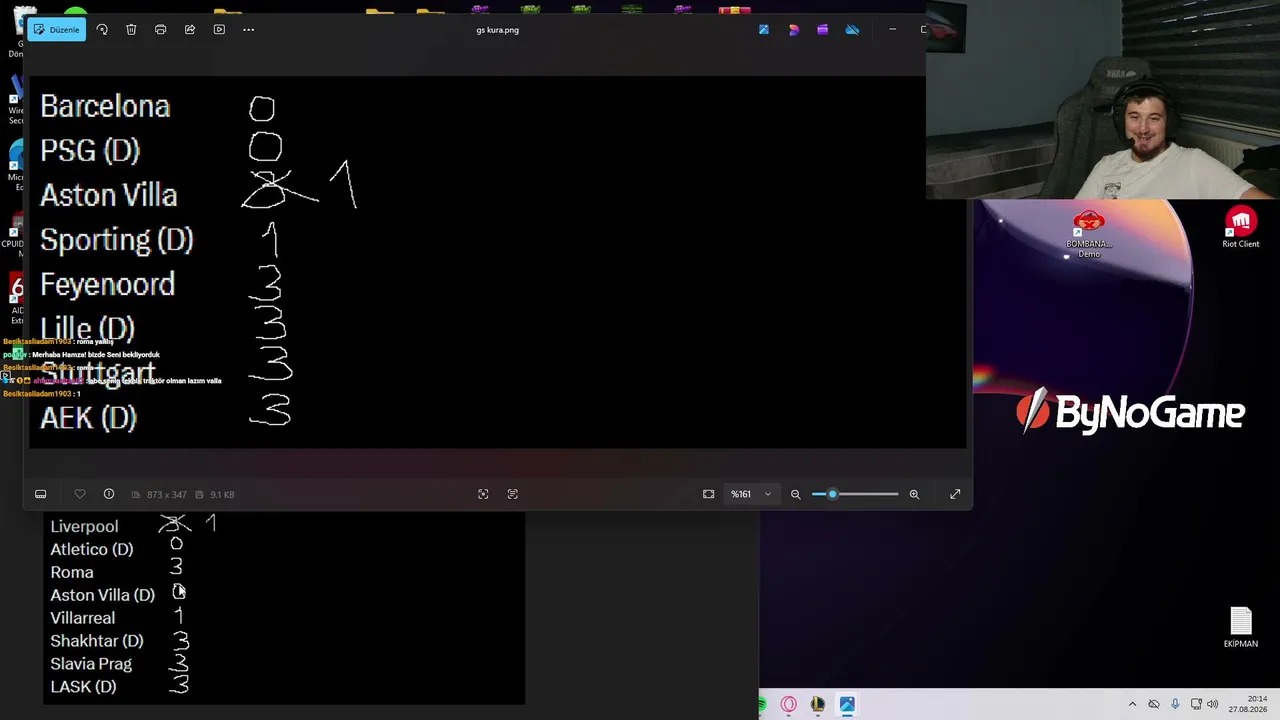Expand the hidden system tray icons chevron
The height and width of the screenshot is (720, 1280).
click(1132, 705)
